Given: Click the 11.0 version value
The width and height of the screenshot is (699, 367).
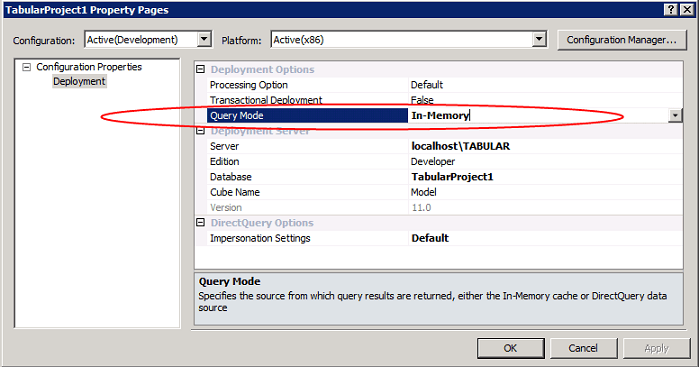Looking at the screenshot, I should [x=421, y=207].
